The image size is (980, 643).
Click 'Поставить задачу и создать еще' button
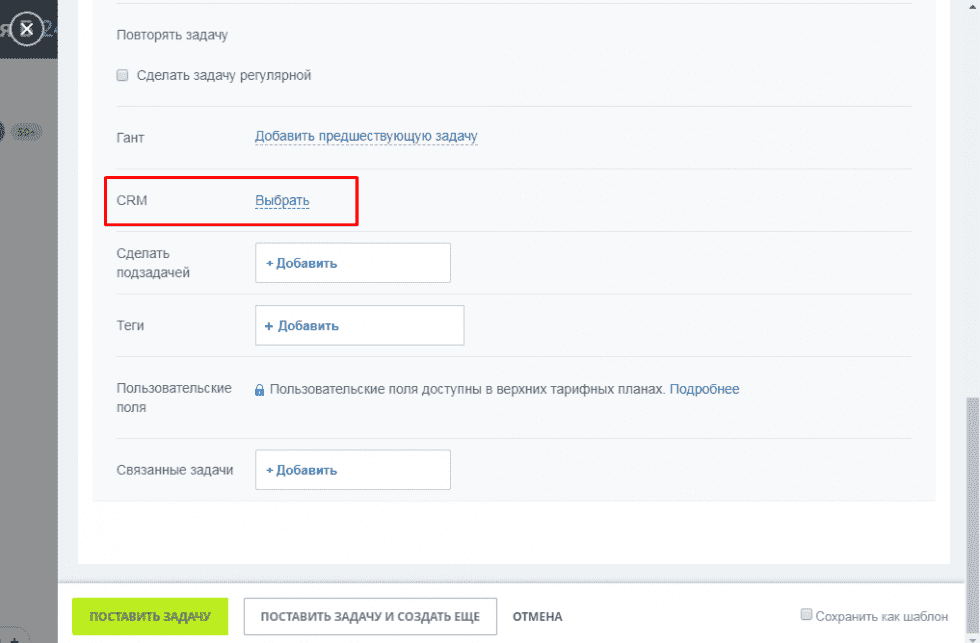(x=370, y=617)
